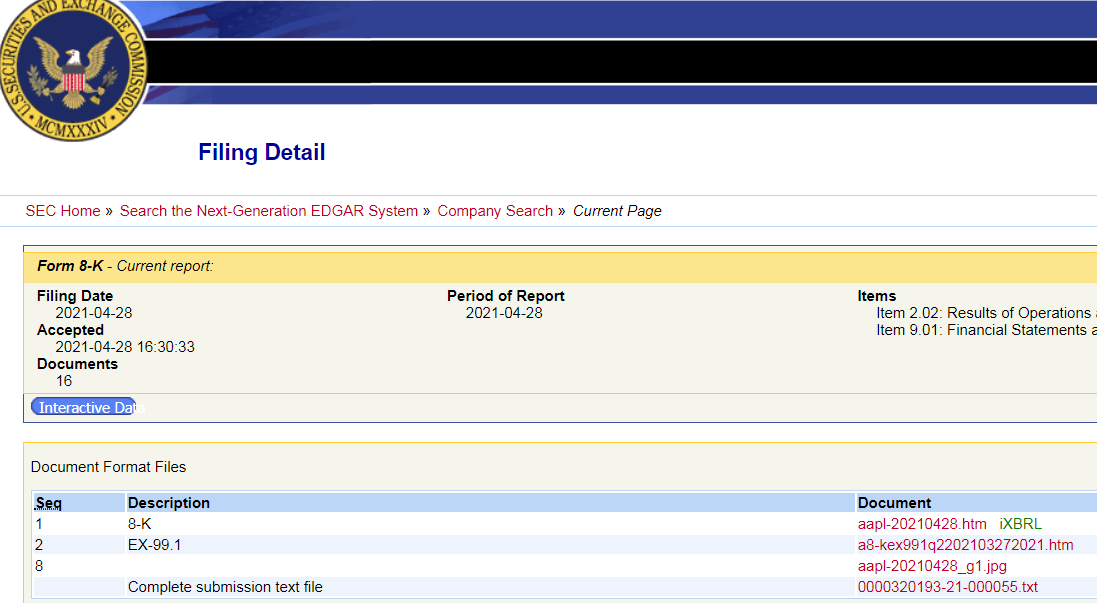This screenshot has width=1097, height=603.
Task: Select the Document Format Files heading
Action: point(108,467)
